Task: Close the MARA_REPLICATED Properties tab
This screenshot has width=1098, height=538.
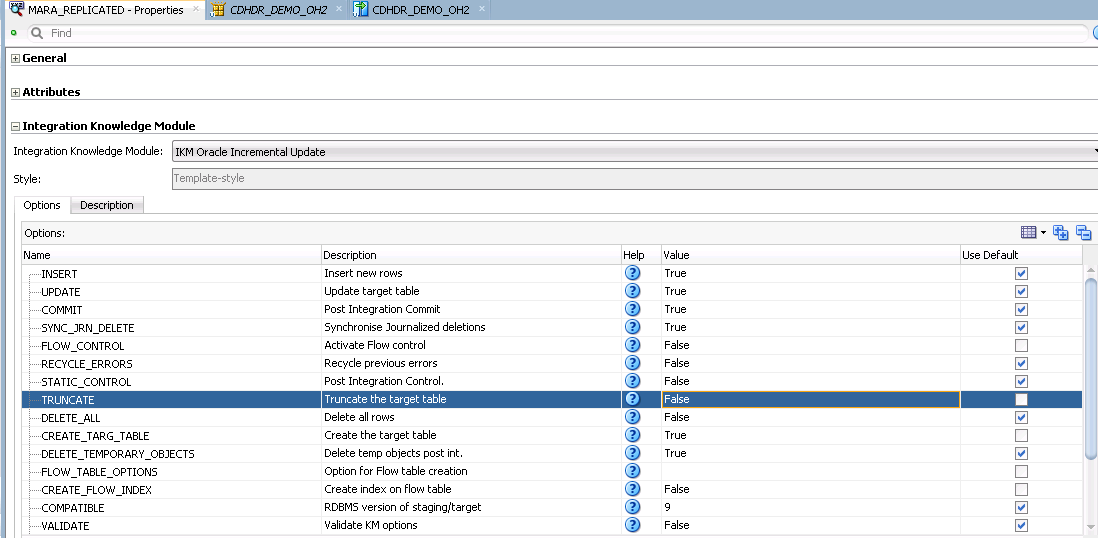Action: pyautogui.click(x=196, y=9)
